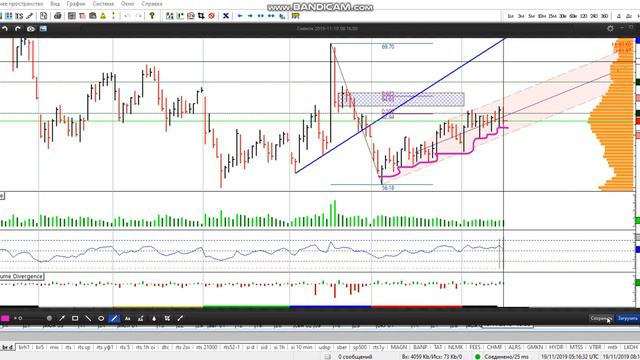This screenshot has height=360, width=640.
Task: Click the dark blue X toolbar icon
Action: pyautogui.click(x=226, y=16)
